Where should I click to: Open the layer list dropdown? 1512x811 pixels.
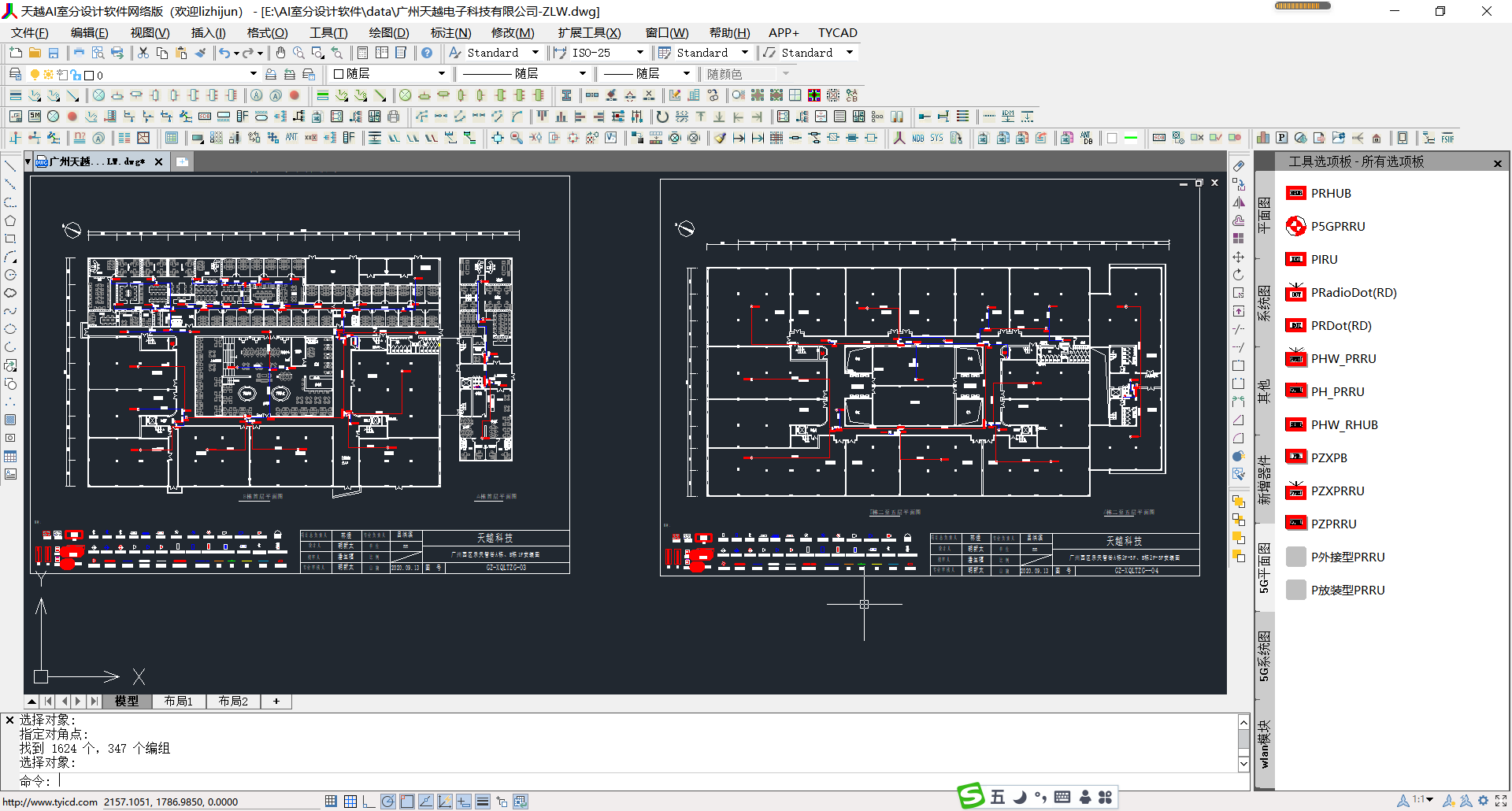click(x=253, y=74)
